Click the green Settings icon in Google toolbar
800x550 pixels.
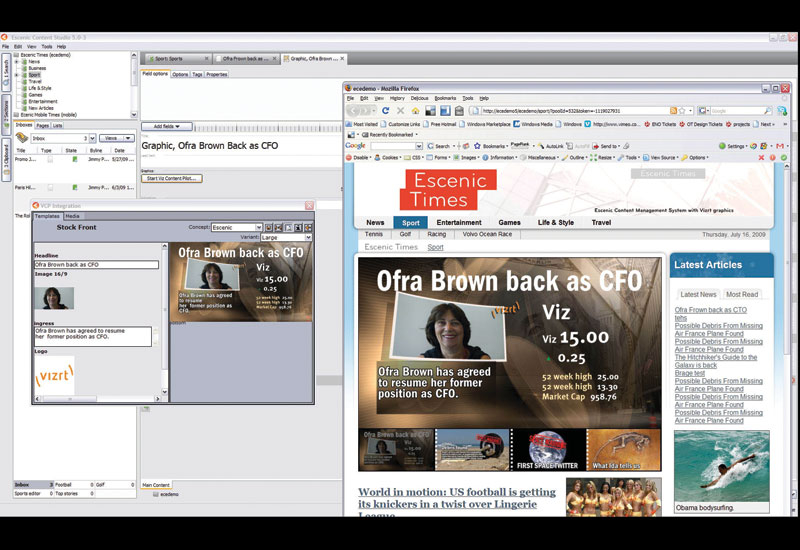[x=722, y=146]
